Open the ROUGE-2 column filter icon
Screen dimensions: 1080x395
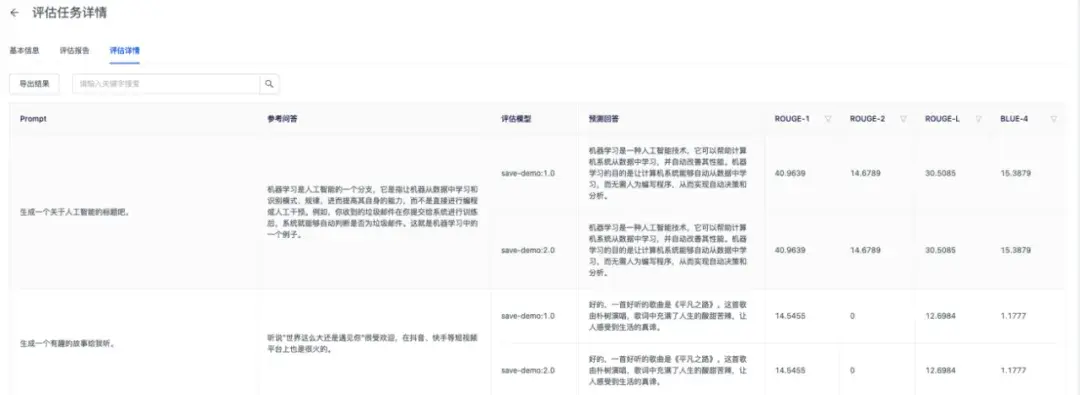[x=903, y=119]
